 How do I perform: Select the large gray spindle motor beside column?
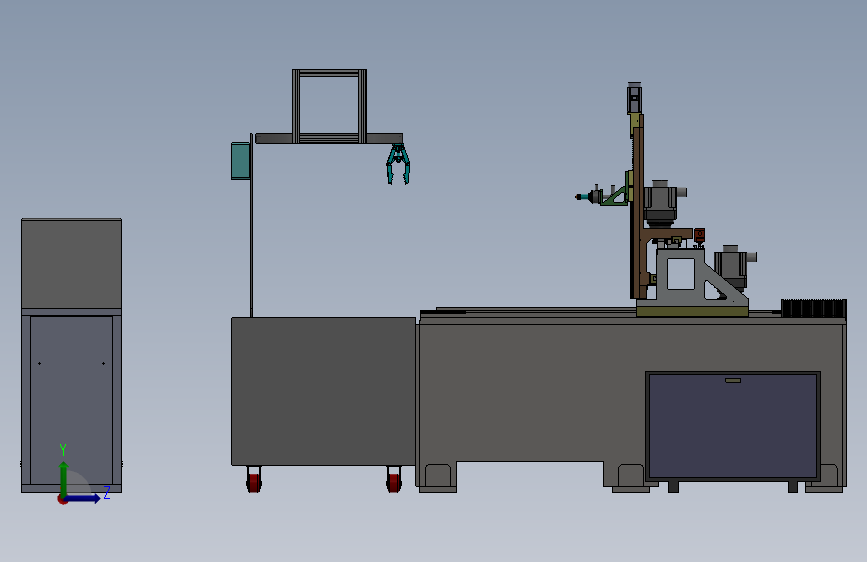coord(662,204)
